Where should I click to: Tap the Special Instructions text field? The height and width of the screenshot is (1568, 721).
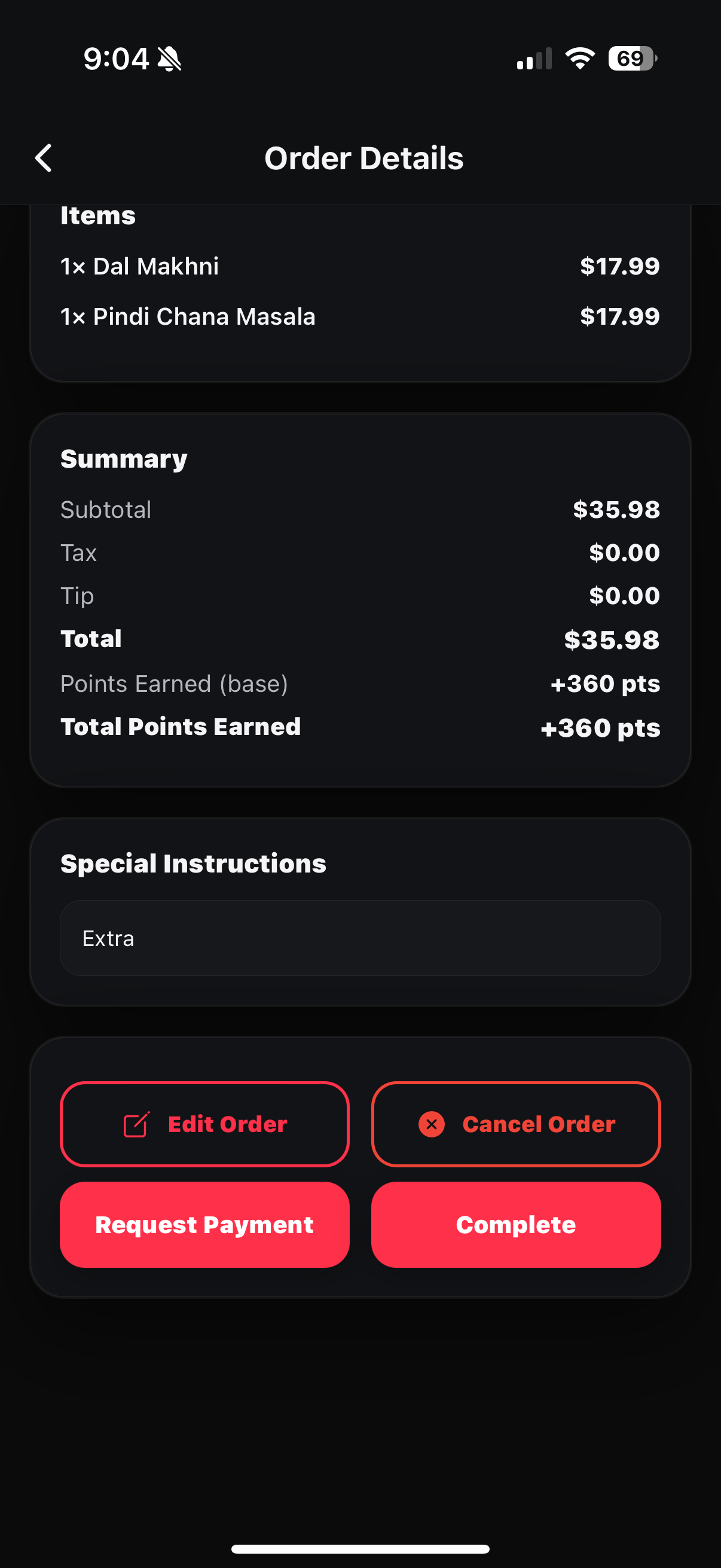click(360, 938)
